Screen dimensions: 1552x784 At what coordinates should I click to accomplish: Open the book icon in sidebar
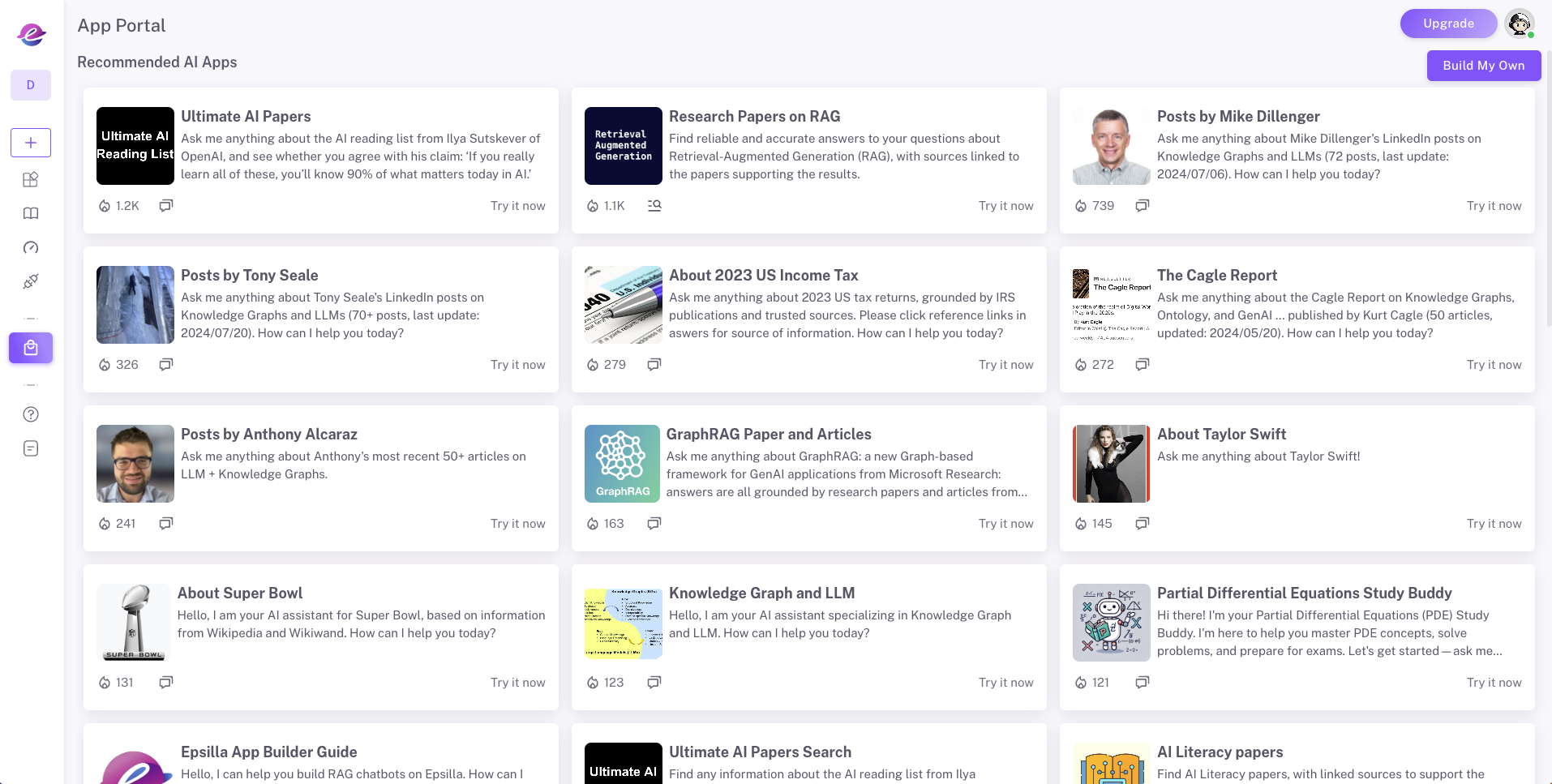point(31,213)
